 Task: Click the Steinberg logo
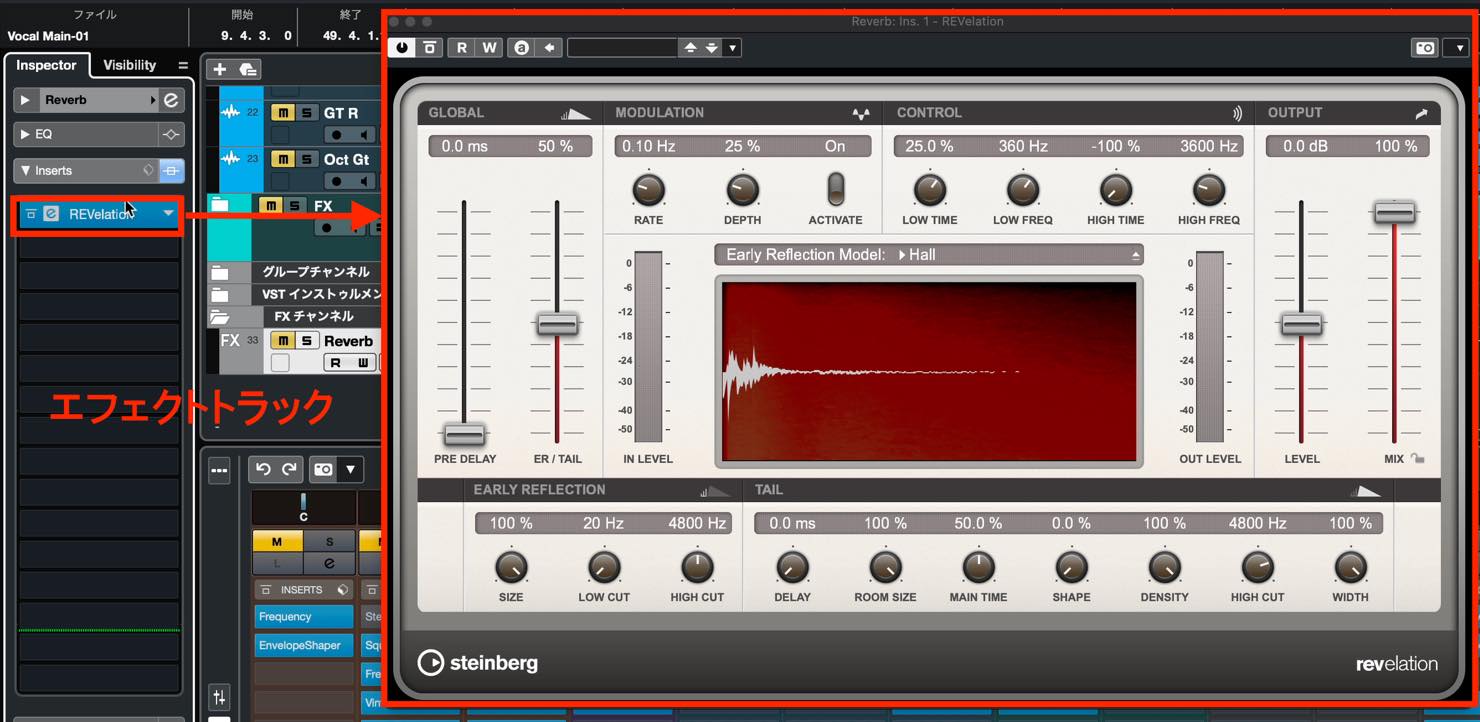click(x=478, y=662)
